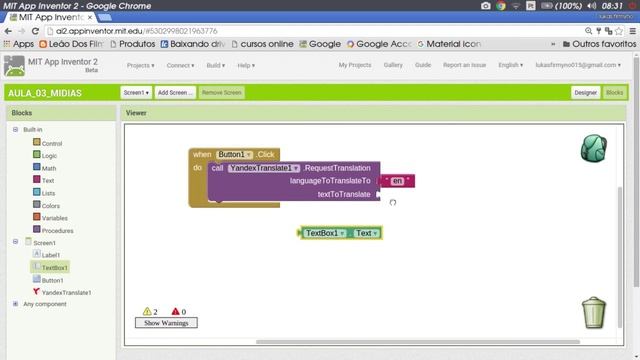Reload the page with the refresh icon
Image resolution: width=640 pixels, height=360 pixels.
[x=36, y=31]
